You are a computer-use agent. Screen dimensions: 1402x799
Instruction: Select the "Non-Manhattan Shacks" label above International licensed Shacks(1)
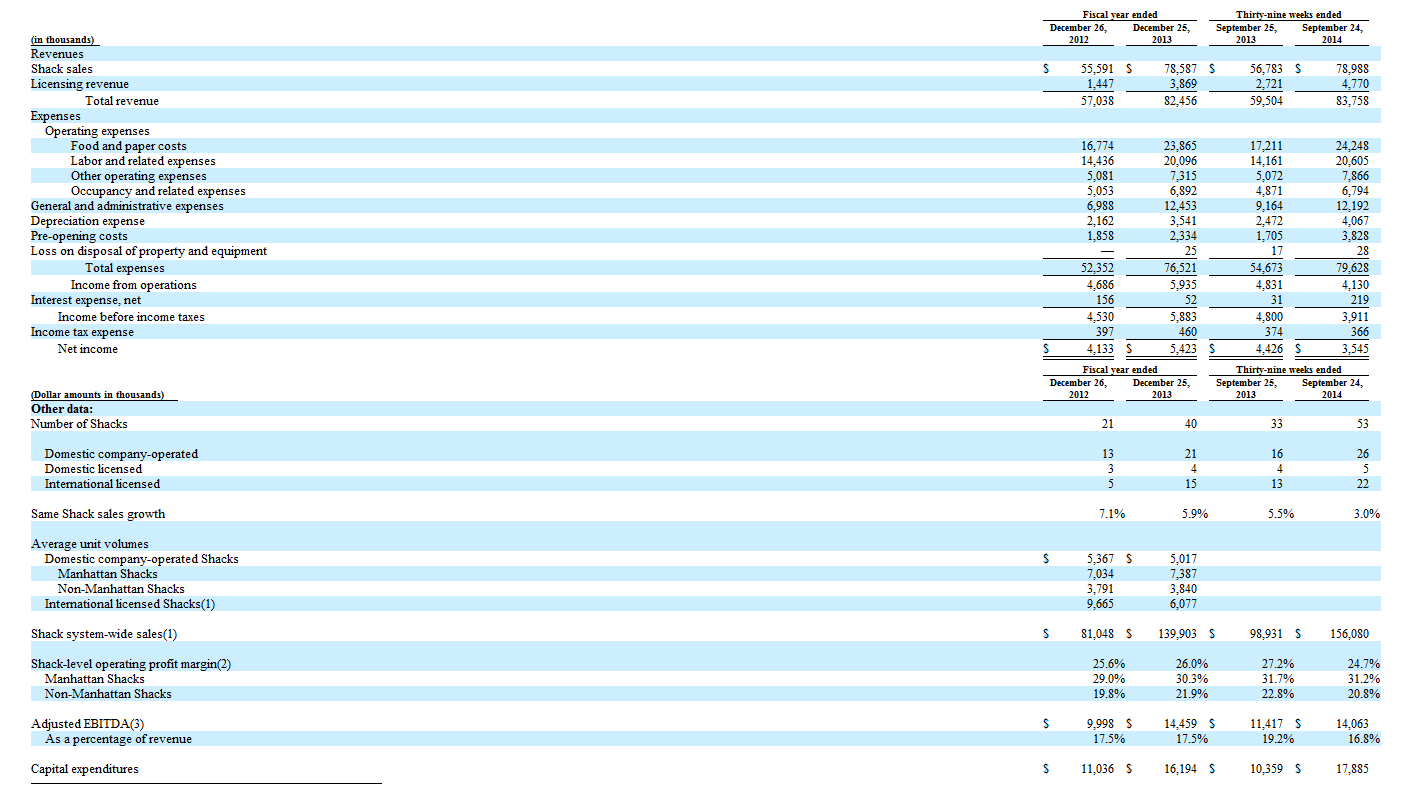tap(121, 589)
